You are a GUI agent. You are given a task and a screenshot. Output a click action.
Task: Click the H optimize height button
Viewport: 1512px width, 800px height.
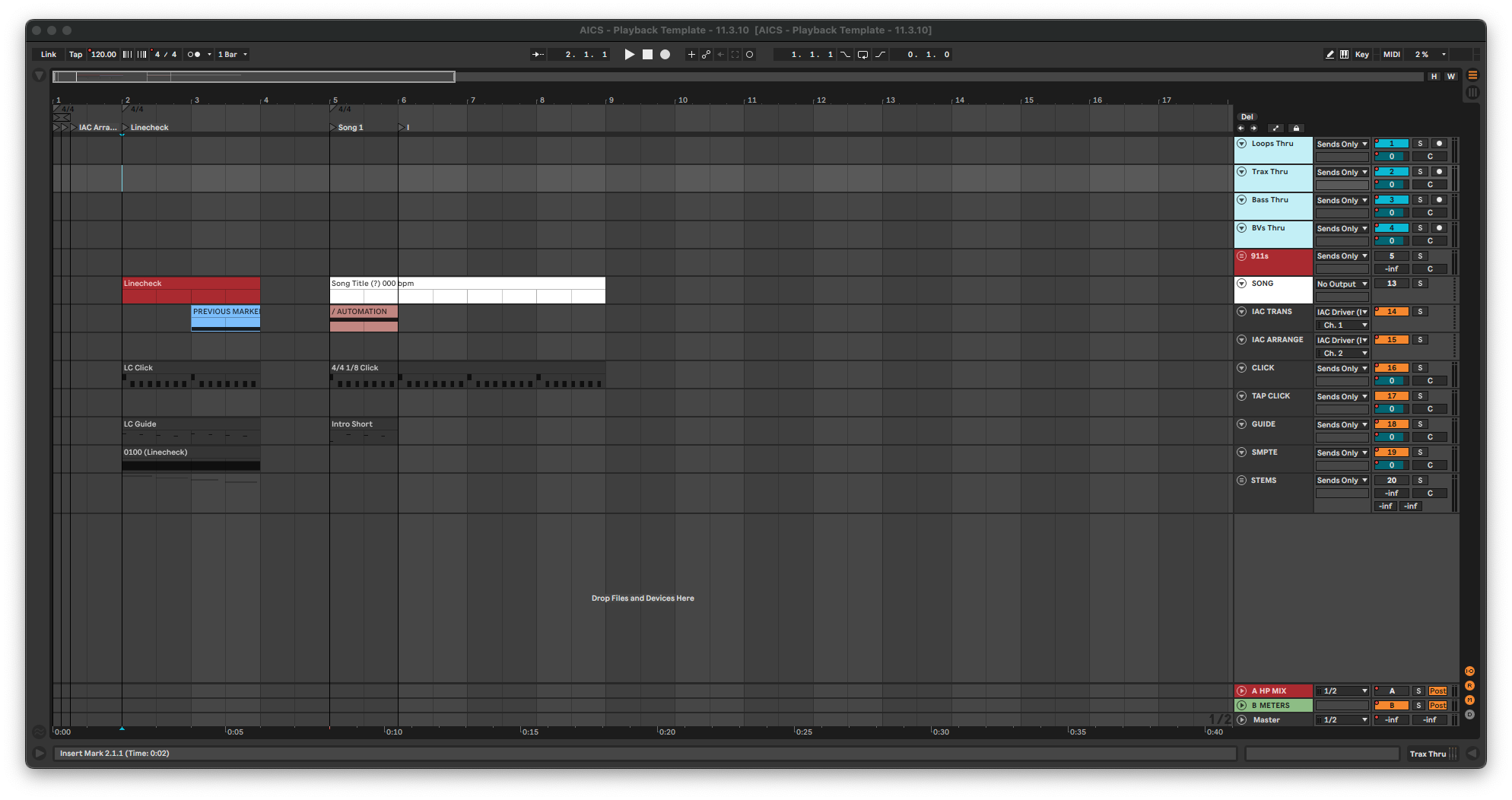1434,77
